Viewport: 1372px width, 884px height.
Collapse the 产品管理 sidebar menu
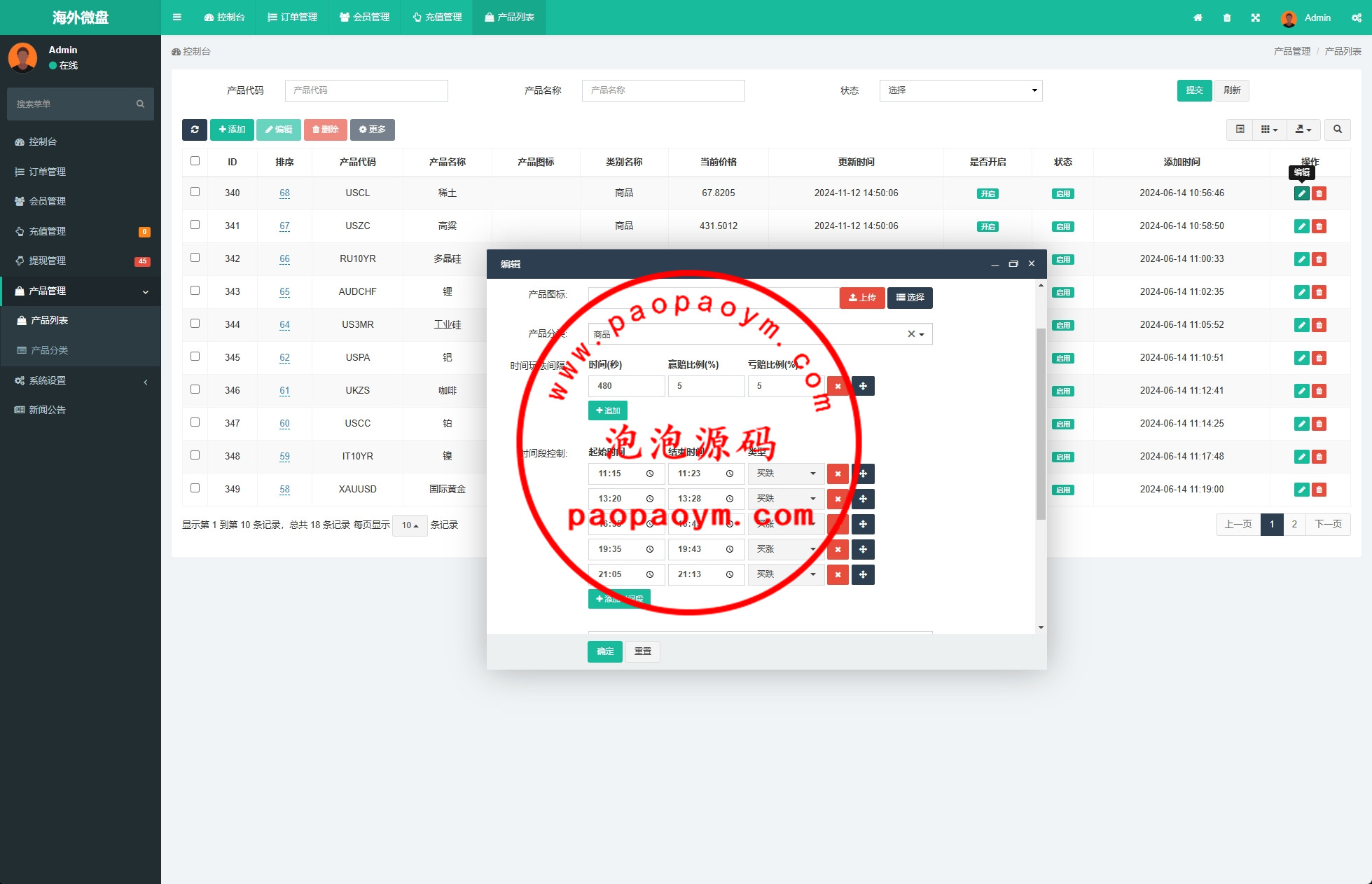click(x=81, y=291)
